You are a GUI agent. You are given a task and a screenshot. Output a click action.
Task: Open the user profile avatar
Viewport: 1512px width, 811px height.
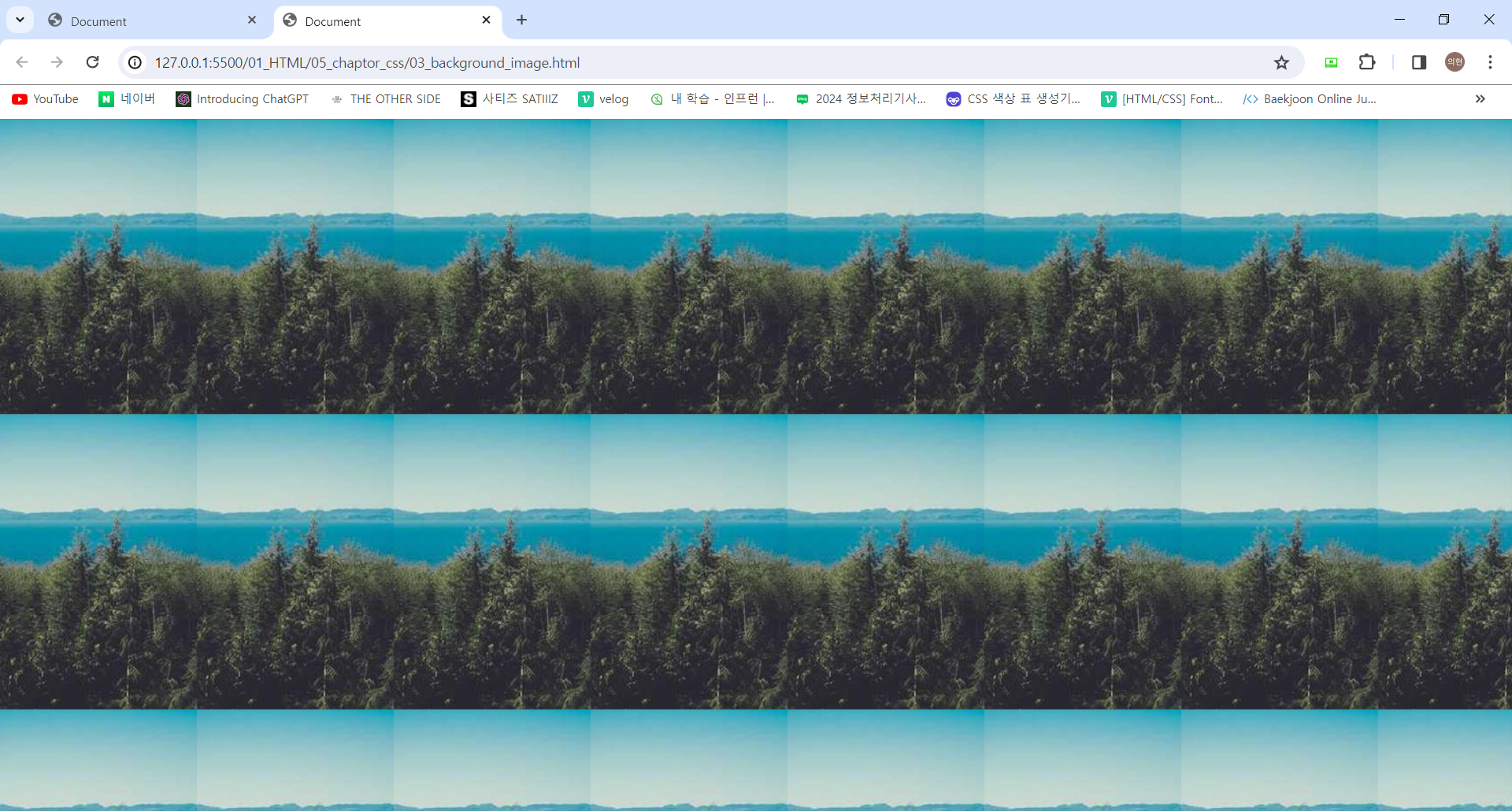pyautogui.click(x=1455, y=62)
